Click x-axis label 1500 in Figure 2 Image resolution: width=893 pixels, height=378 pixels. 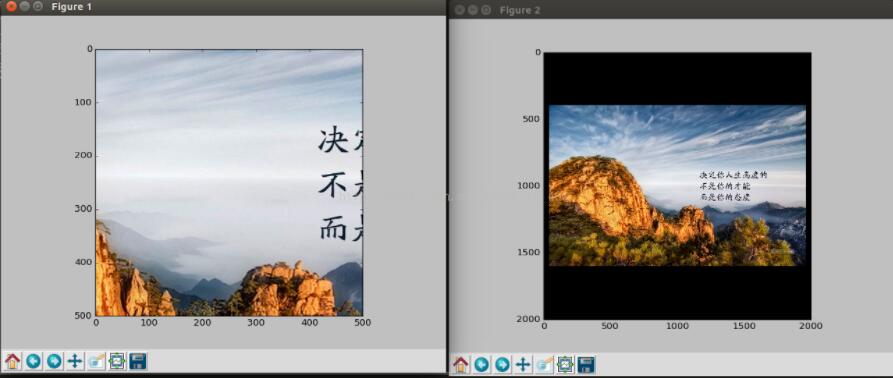click(x=744, y=326)
